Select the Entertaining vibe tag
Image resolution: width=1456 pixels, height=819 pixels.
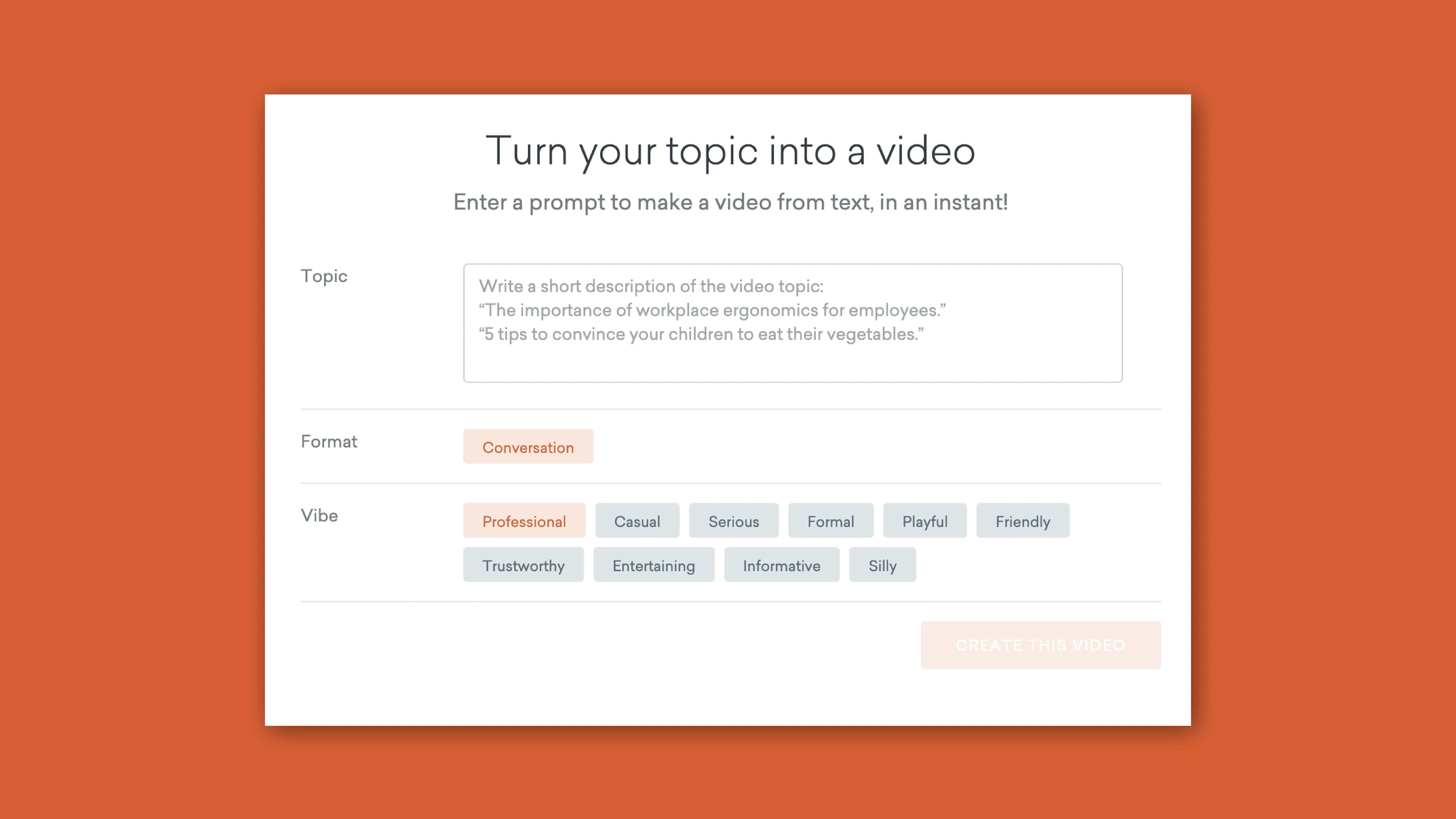point(653,565)
